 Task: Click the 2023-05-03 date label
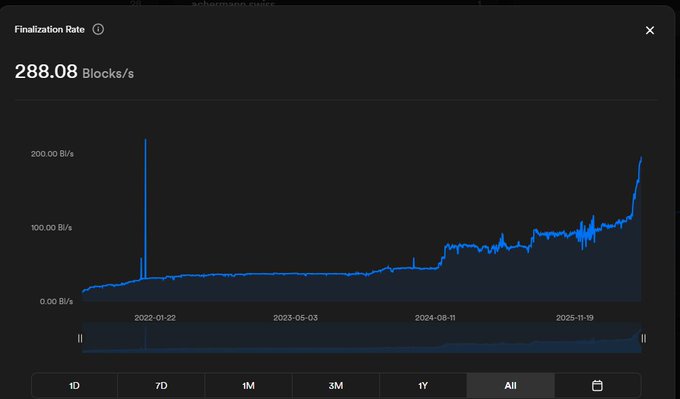295,318
